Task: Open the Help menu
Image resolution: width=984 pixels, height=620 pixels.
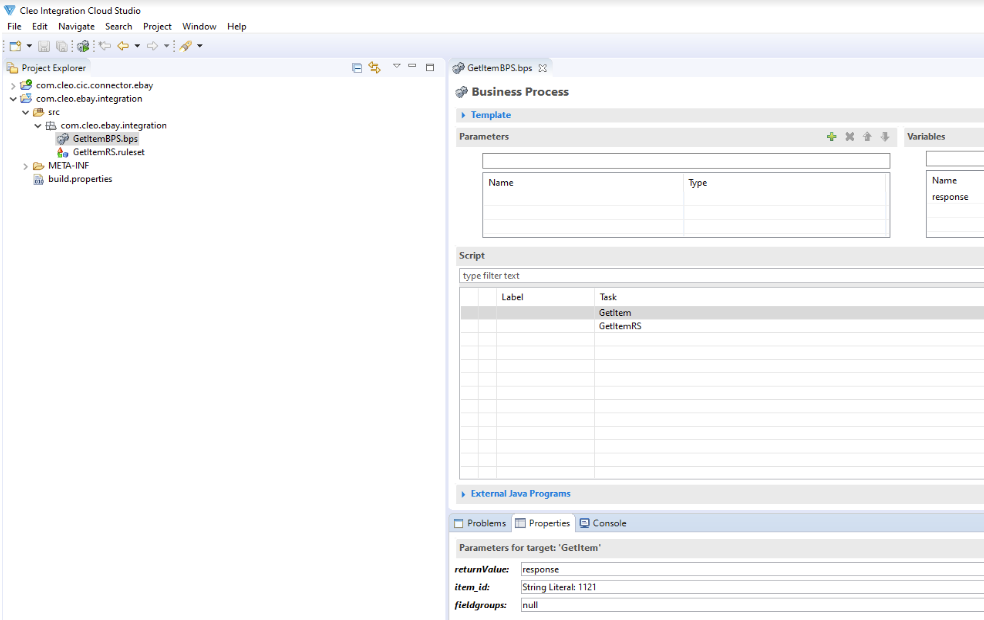Action: click(x=237, y=26)
